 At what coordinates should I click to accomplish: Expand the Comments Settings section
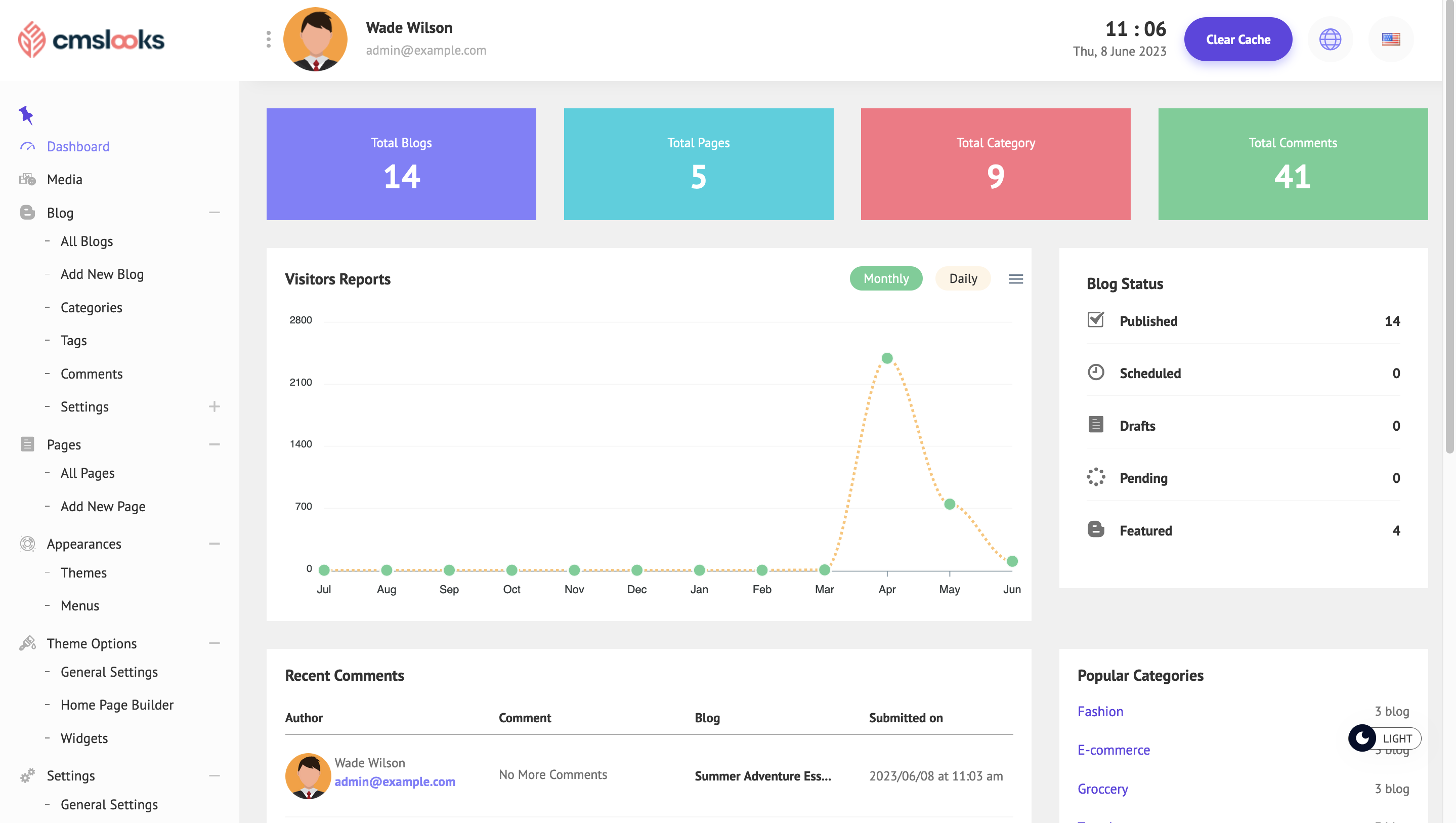214,406
